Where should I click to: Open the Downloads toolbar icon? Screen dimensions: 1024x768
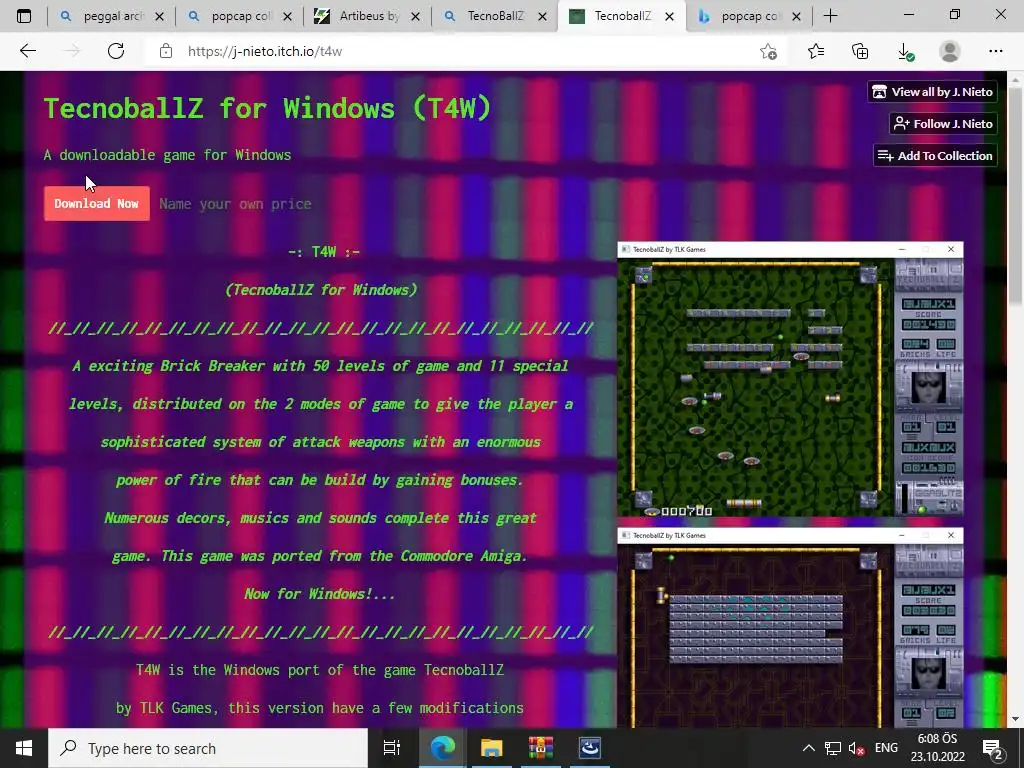905,51
